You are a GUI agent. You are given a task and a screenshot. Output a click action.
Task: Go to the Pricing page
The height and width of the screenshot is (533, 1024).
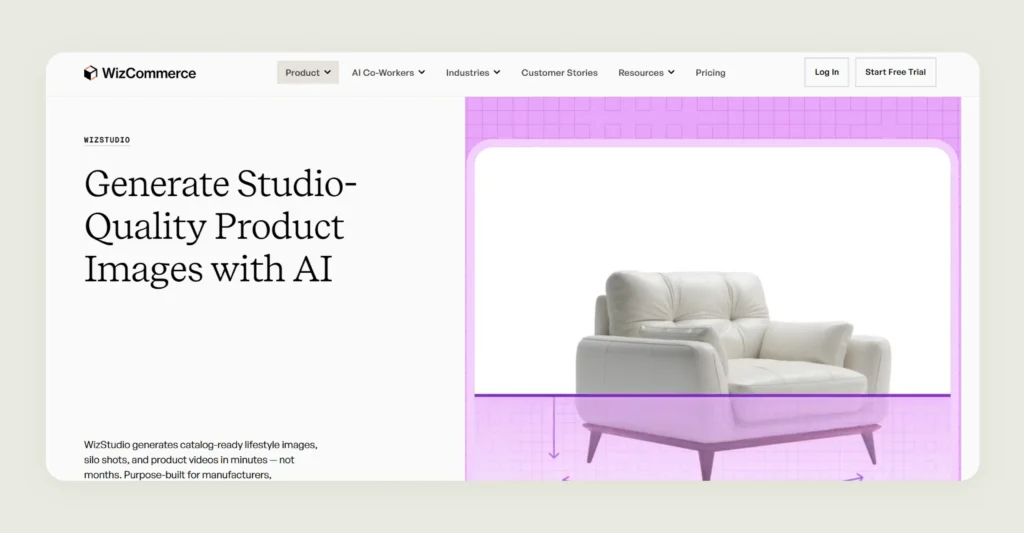click(x=710, y=73)
